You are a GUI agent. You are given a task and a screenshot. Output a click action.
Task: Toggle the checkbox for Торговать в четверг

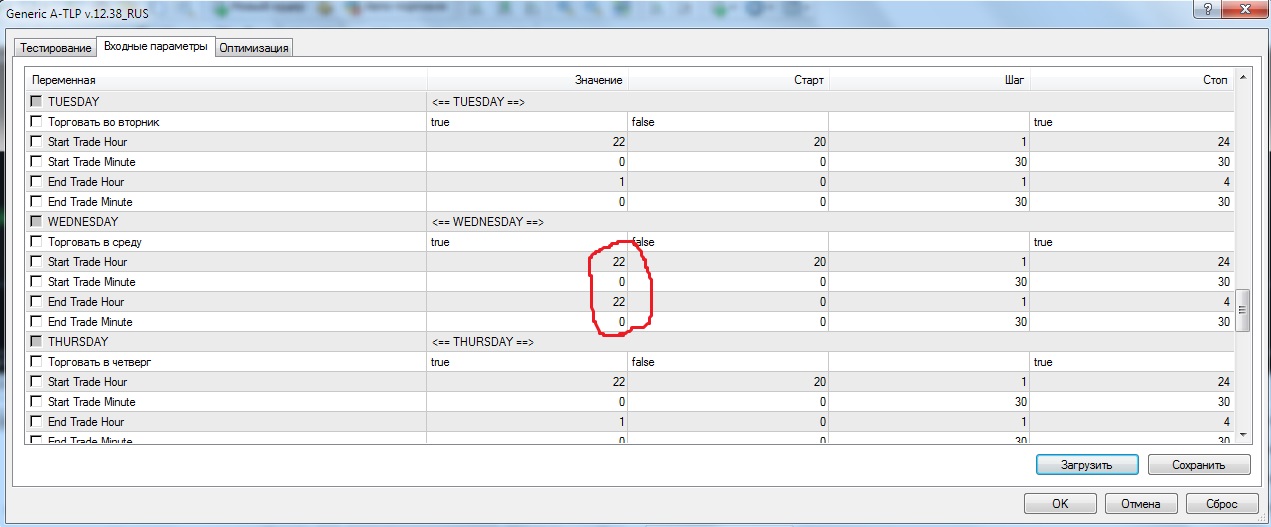[37, 362]
